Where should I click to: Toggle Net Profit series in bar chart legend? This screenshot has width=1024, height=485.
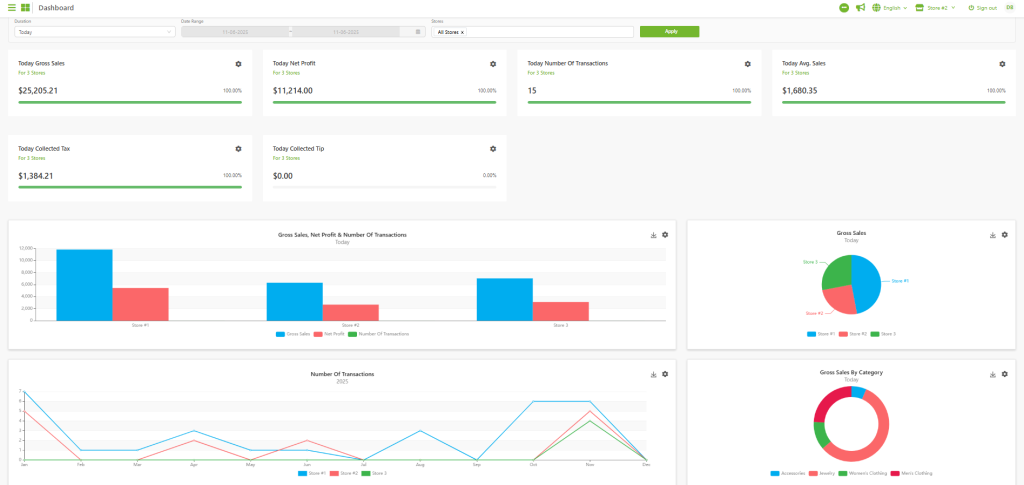pyautogui.click(x=330, y=334)
